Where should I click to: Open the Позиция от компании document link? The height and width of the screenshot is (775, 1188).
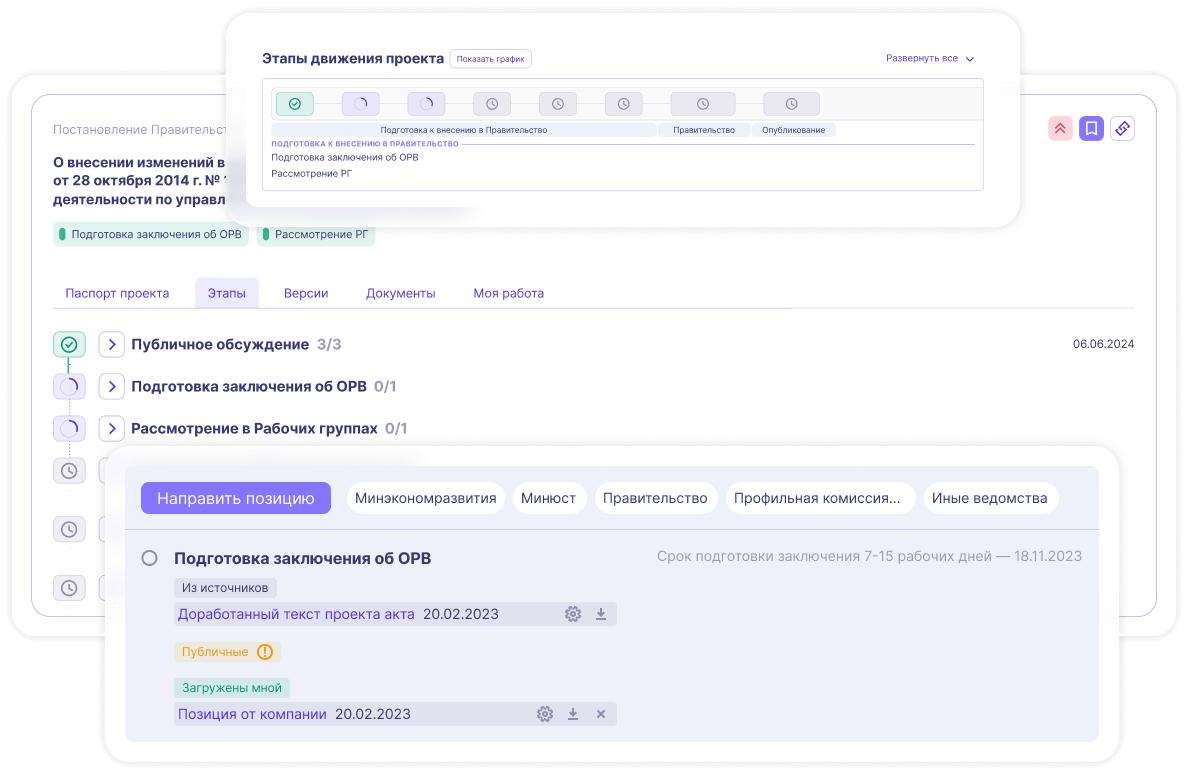coord(252,714)
